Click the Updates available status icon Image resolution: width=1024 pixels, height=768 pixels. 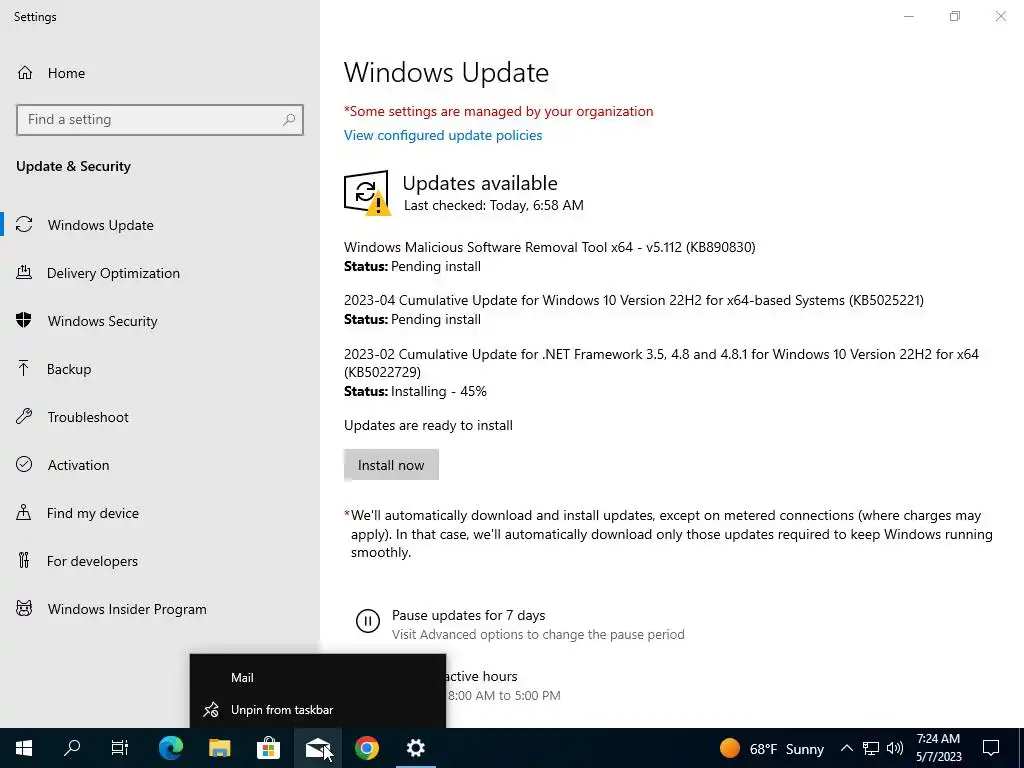(367, 193)
